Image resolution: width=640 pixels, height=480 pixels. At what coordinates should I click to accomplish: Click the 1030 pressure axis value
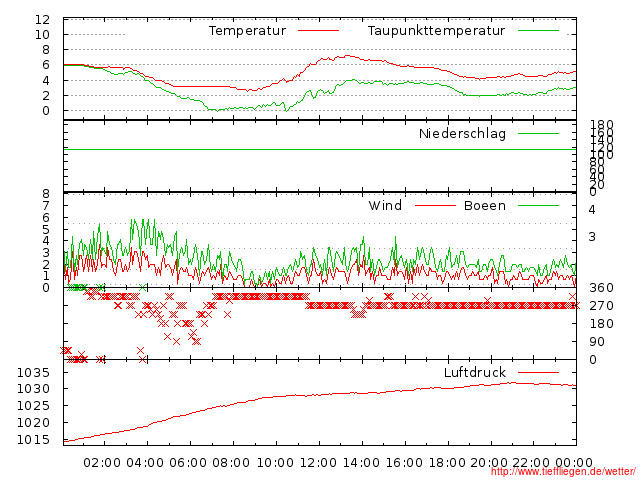pyautogui.click(x=33, y=389)
